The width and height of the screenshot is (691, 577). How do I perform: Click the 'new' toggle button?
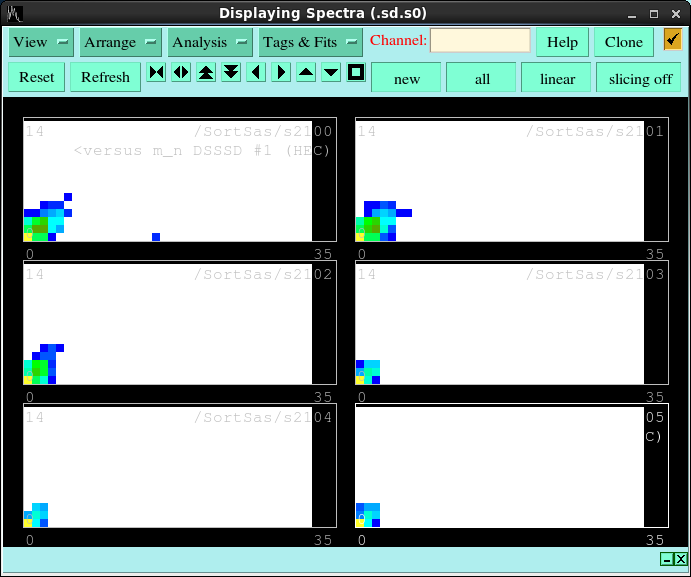(406, 78)
